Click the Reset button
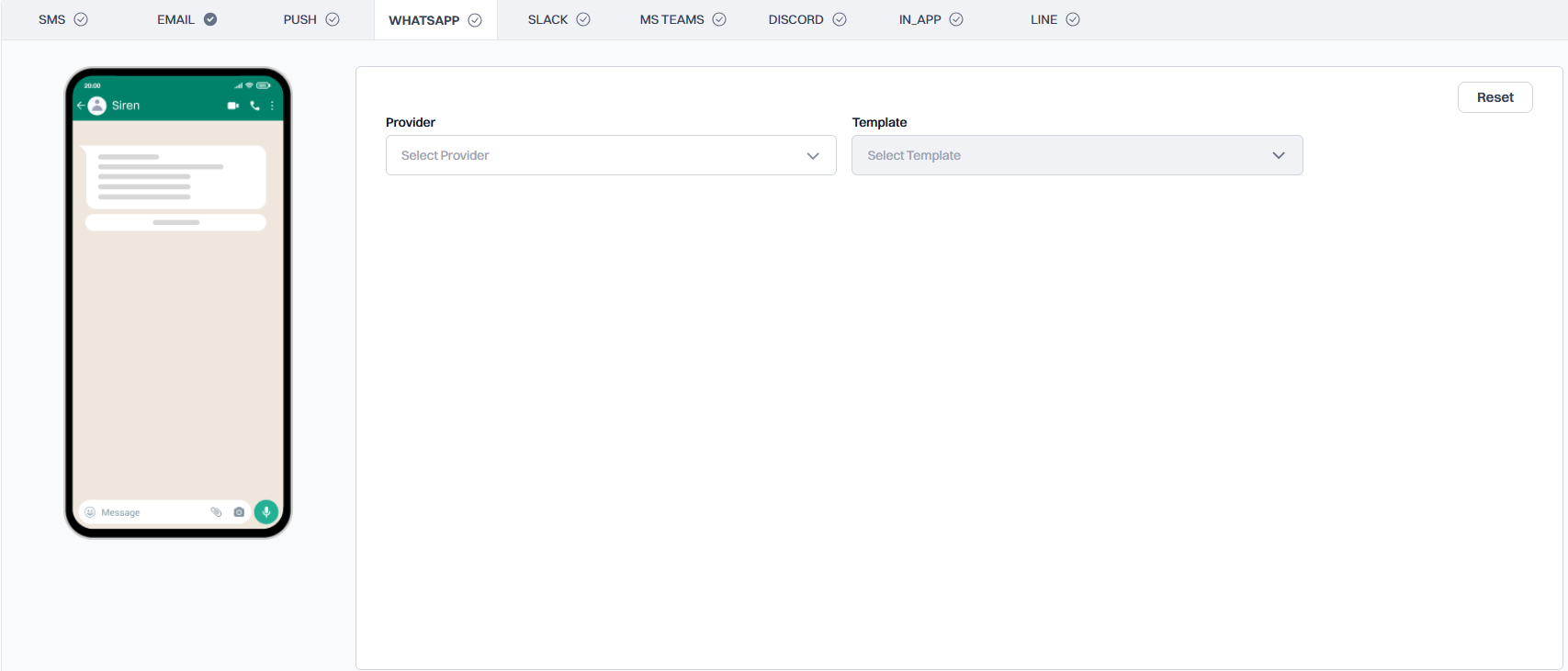 (1495, 97)
